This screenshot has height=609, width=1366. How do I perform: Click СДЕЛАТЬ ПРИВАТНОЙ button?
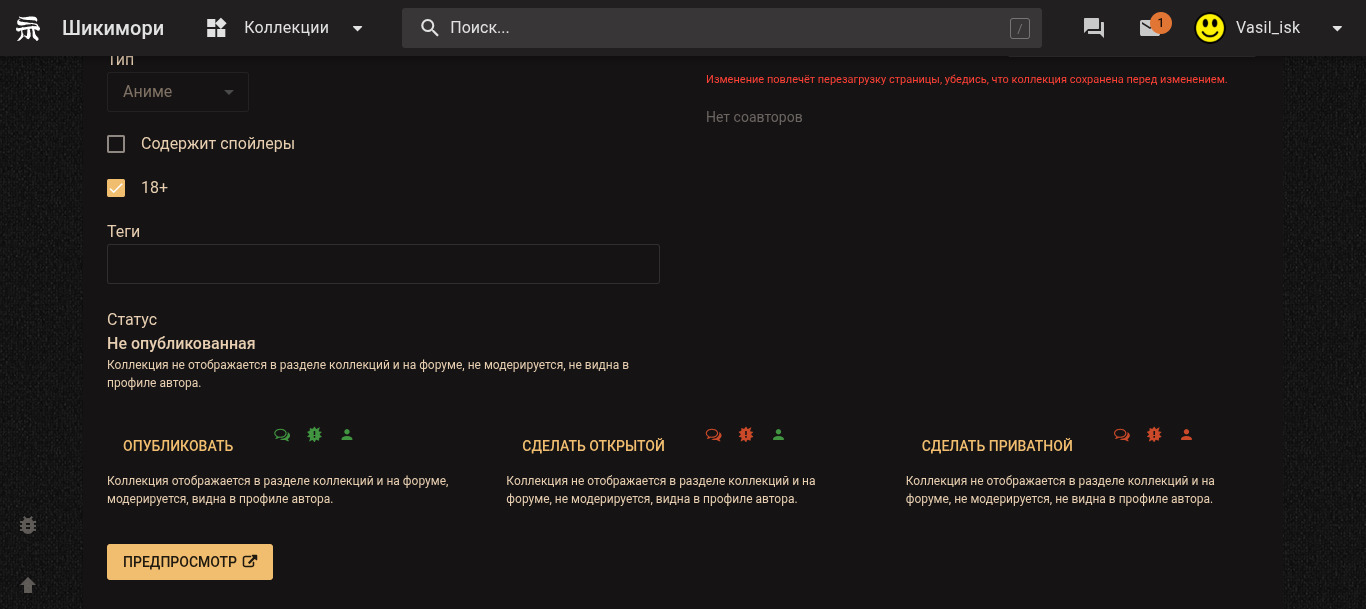point(997,446)
